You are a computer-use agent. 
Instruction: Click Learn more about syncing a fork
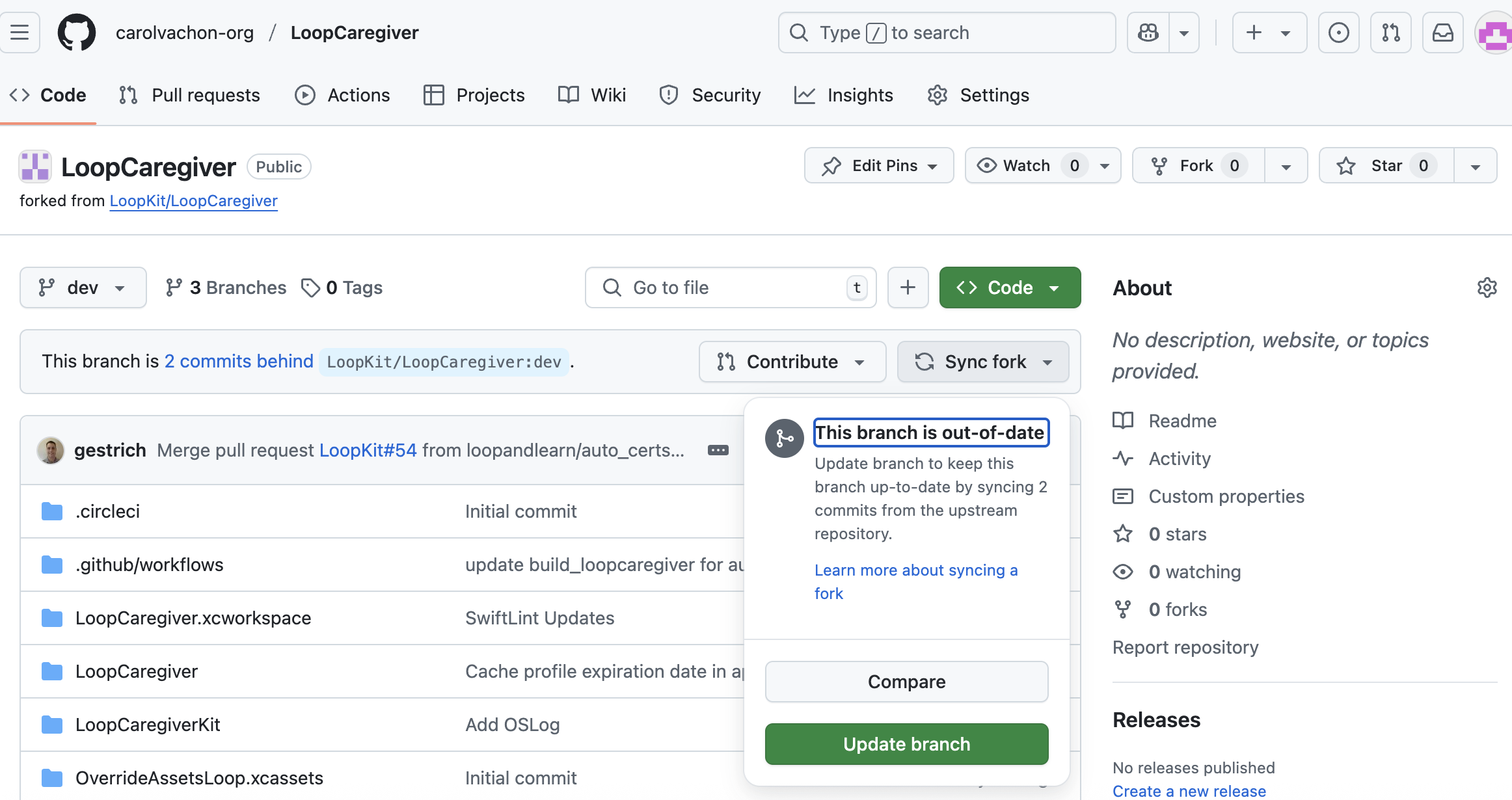(x=916, y=581)
